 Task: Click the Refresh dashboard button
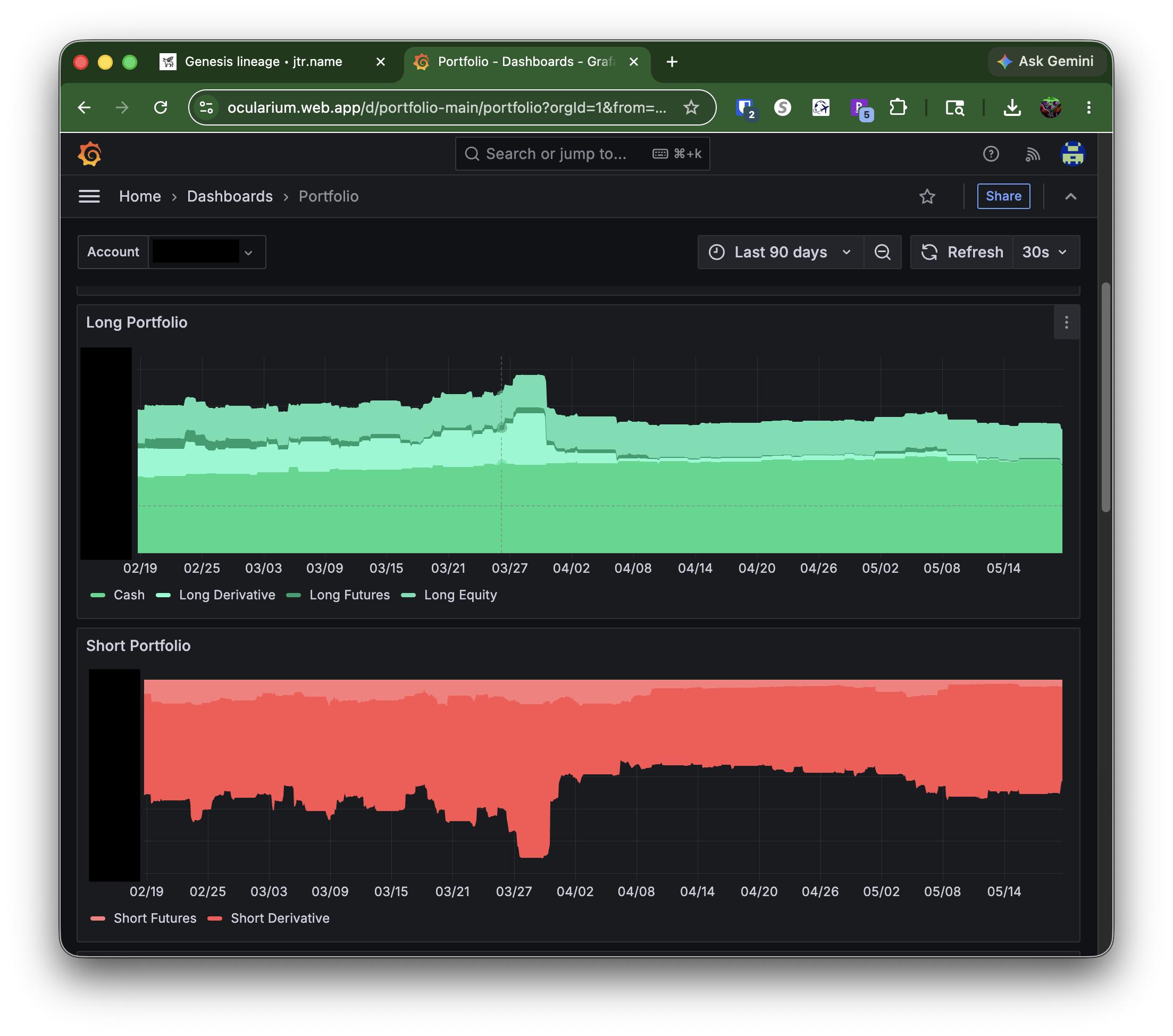point(962,252)
